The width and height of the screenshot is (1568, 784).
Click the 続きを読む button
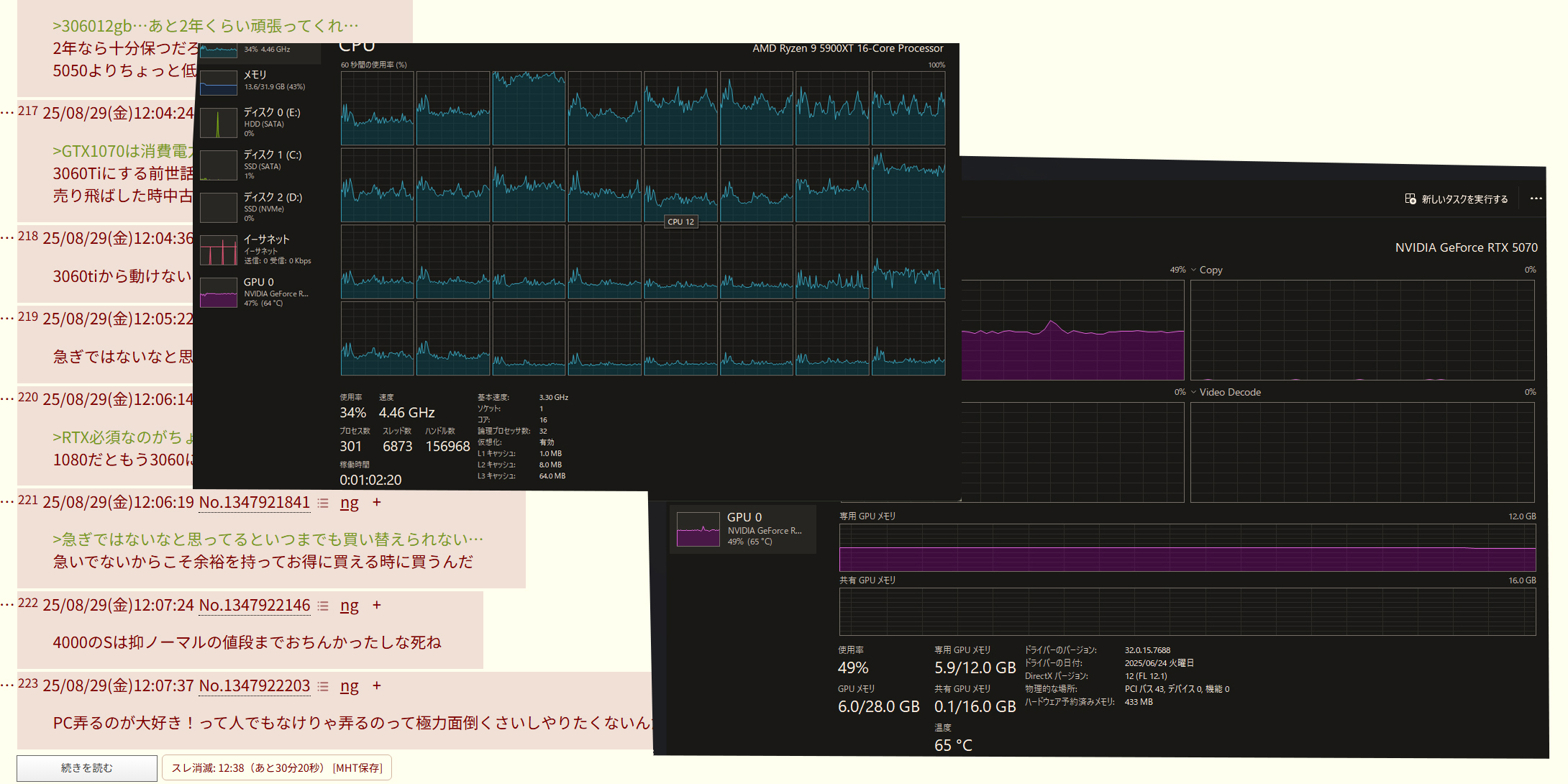pyautogui.click(x=87, y=767)
